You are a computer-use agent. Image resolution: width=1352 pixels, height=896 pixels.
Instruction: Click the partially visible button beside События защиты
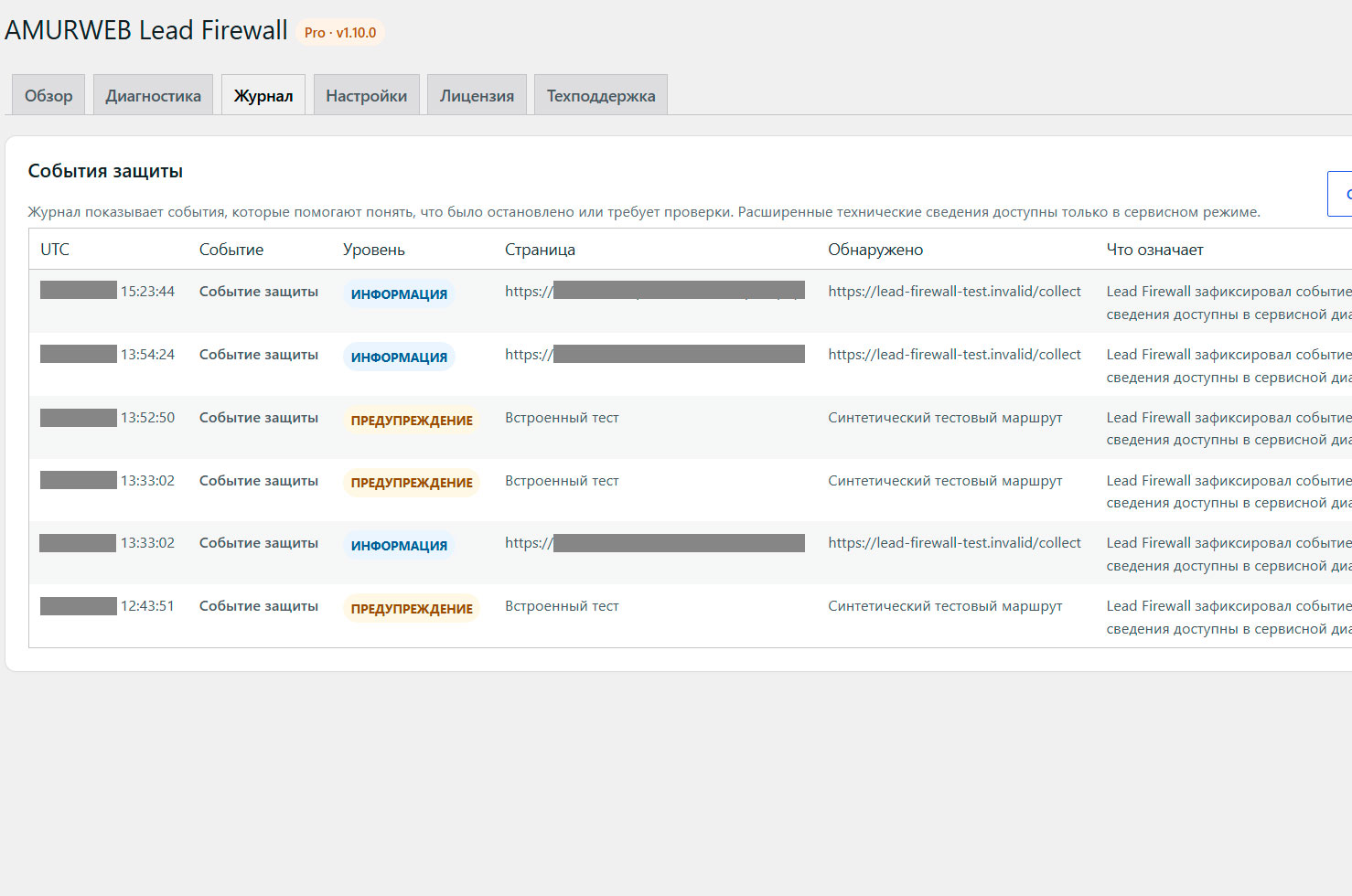(x=1340, y=194)
